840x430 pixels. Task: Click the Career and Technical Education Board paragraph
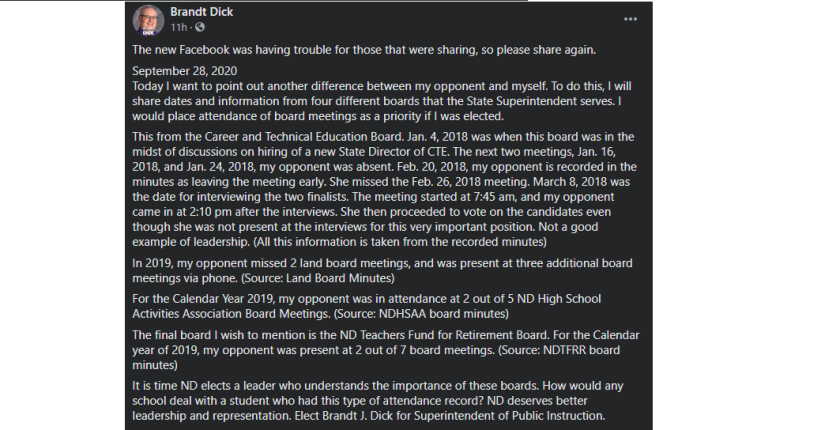click(385, 189)
